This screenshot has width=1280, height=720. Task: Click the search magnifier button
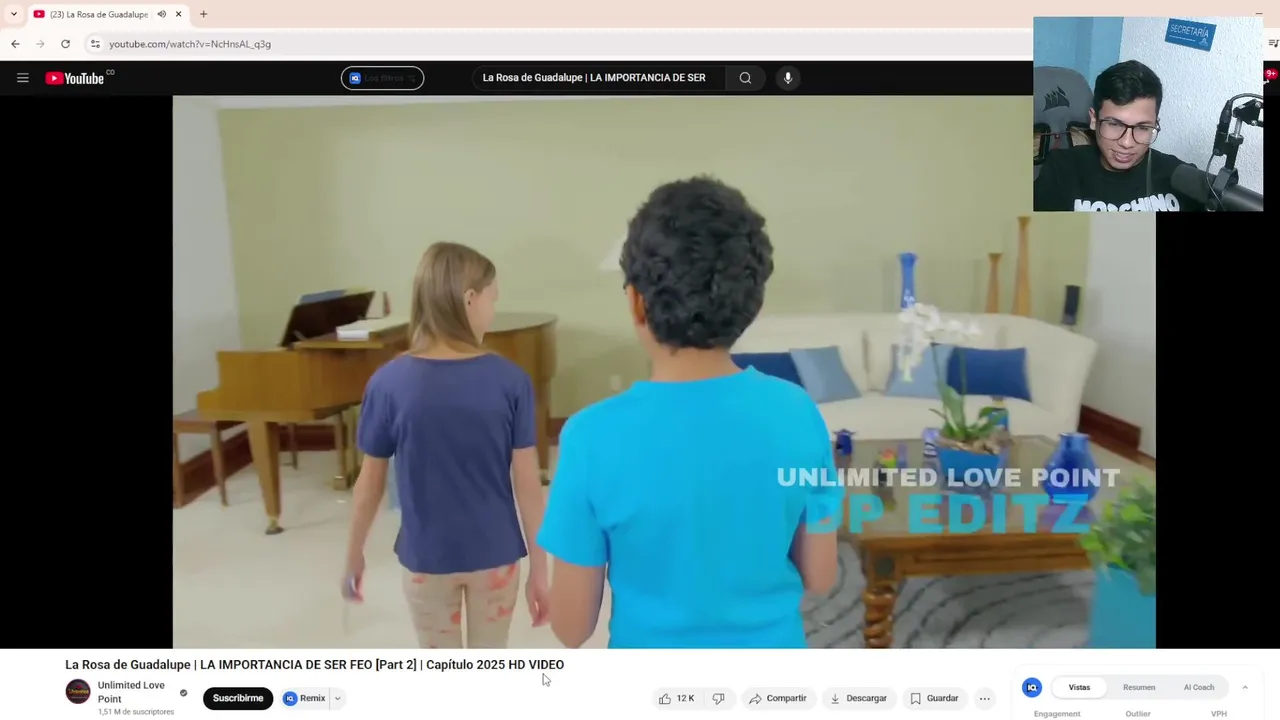pos(745,78)
